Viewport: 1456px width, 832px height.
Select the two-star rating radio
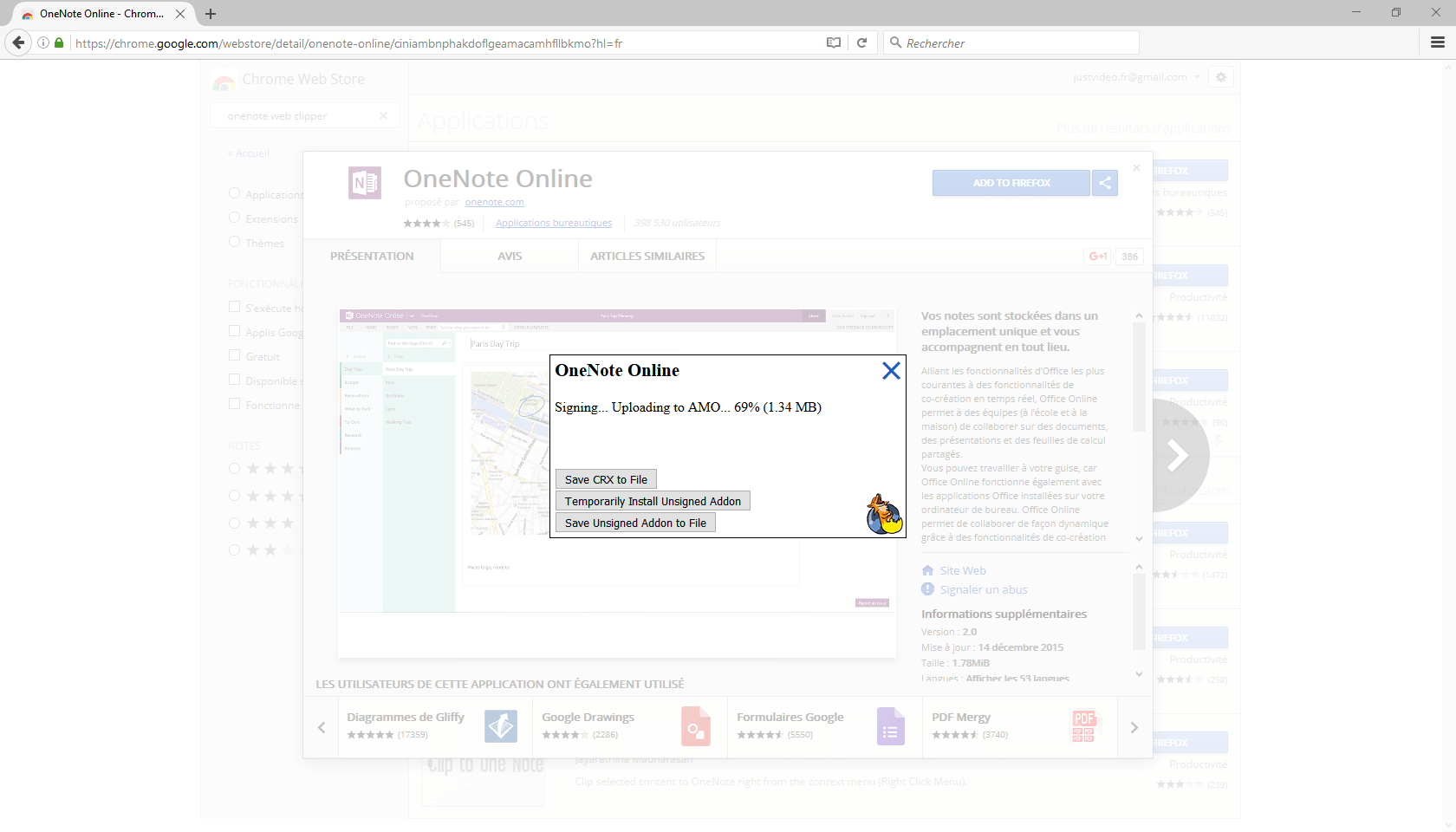click(234, 550)
